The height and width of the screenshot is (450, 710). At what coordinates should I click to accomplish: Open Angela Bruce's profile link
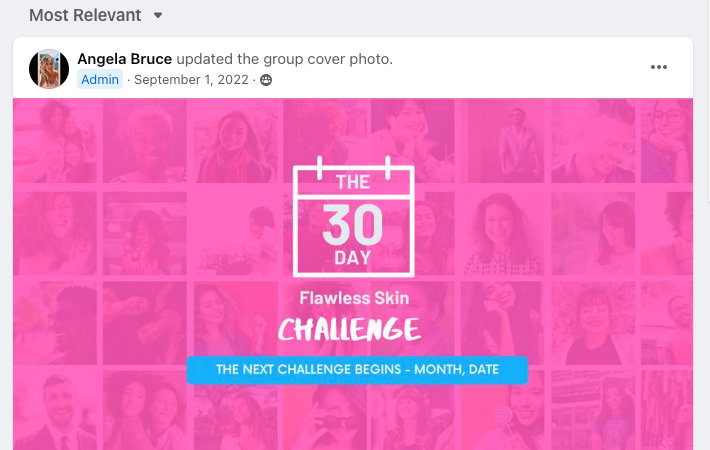pos(124,59)
